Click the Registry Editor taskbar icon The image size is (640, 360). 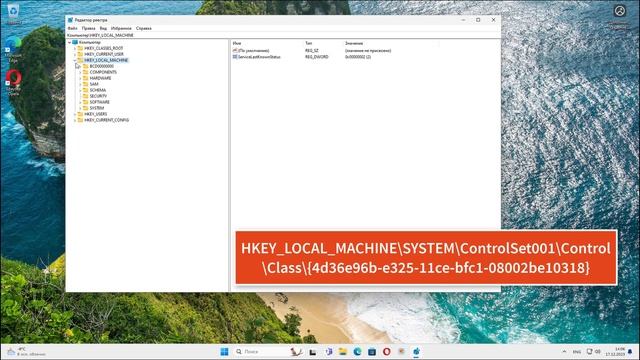point(416,351)
